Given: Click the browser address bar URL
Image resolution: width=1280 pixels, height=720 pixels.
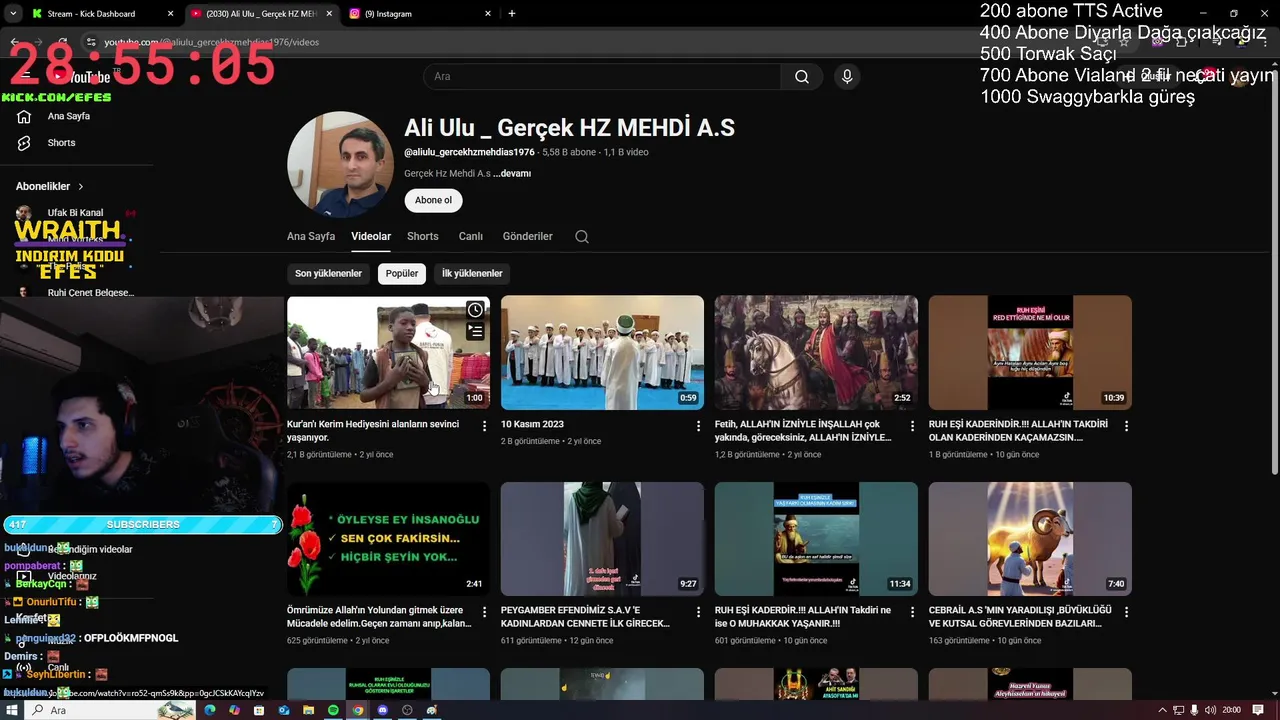Looking at the screenshot, I should click(x=212, y=42).
